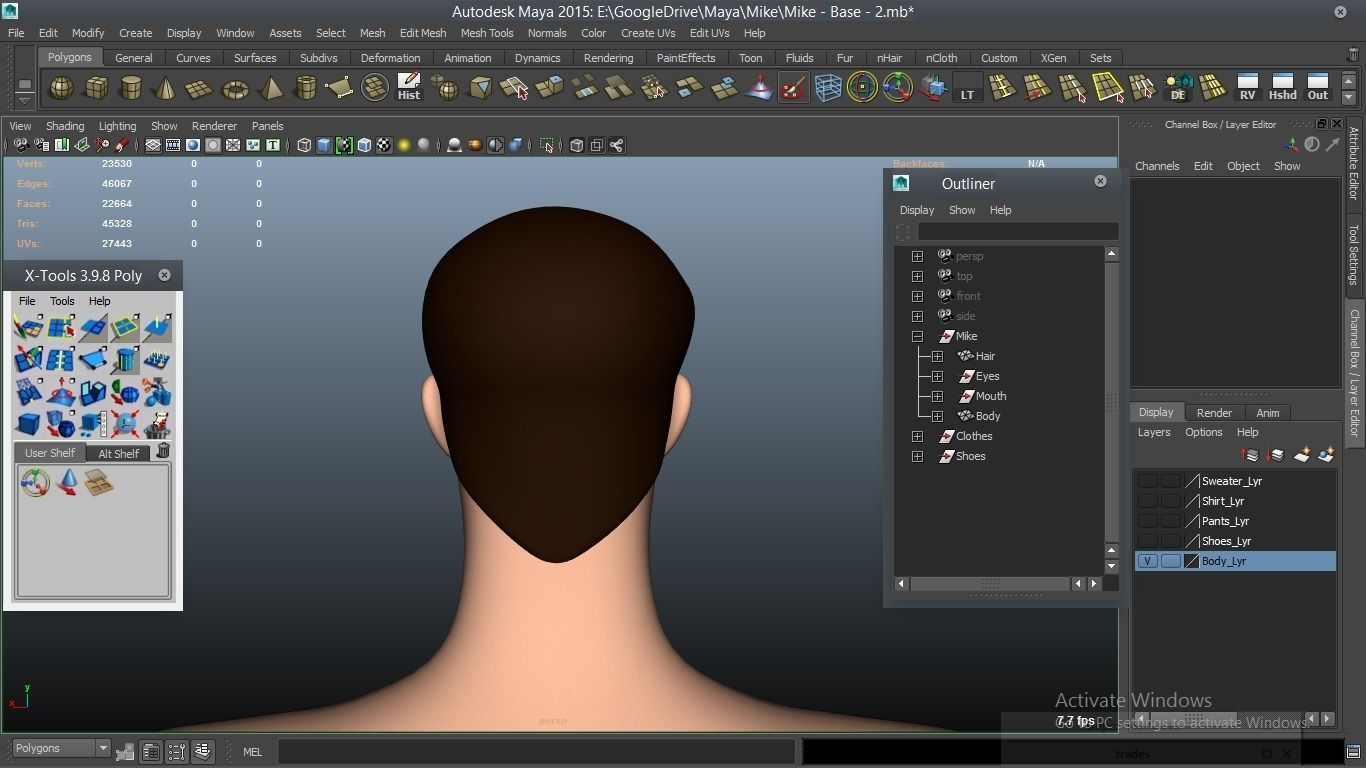Image resolution: width=1366 pixels, height=768 pixels.
Task: Create a polygon cube from the shelf
Action: 96,88
